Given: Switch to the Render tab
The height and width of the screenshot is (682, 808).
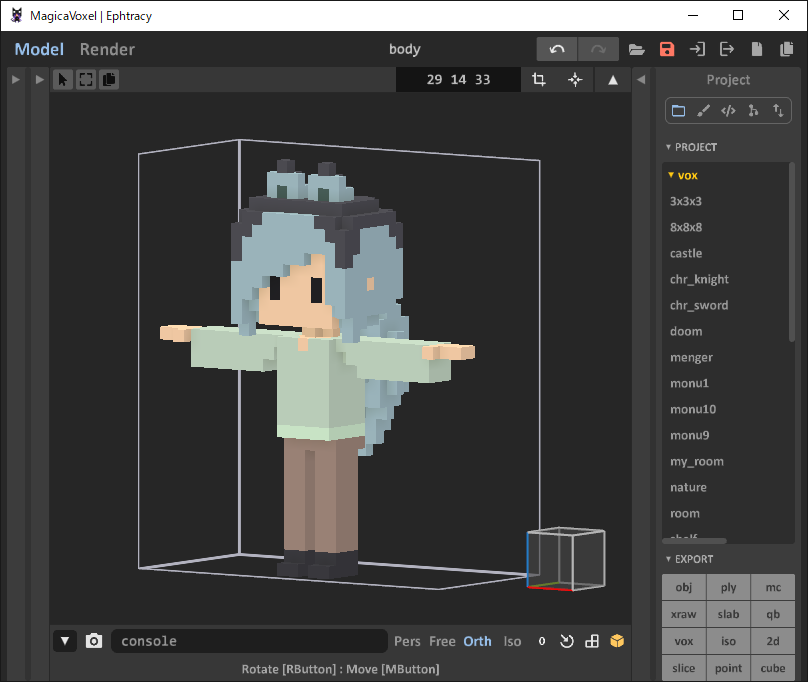Looking at the screenshot, I should coord(107,49).
